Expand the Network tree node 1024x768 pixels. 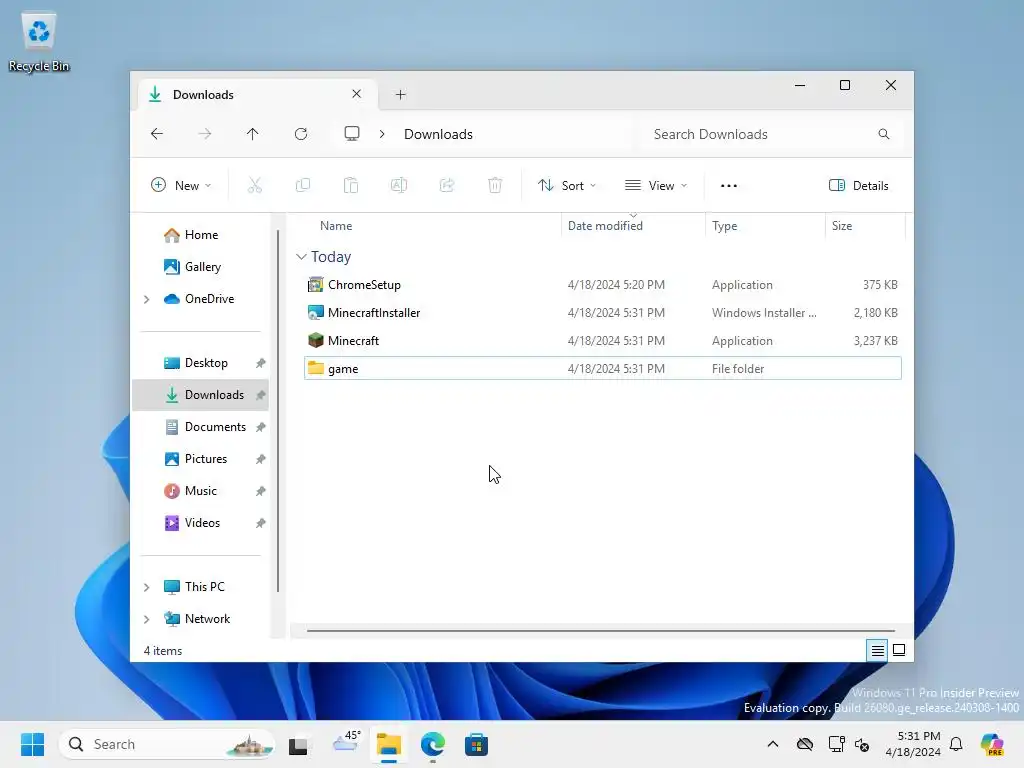(146, 619)
